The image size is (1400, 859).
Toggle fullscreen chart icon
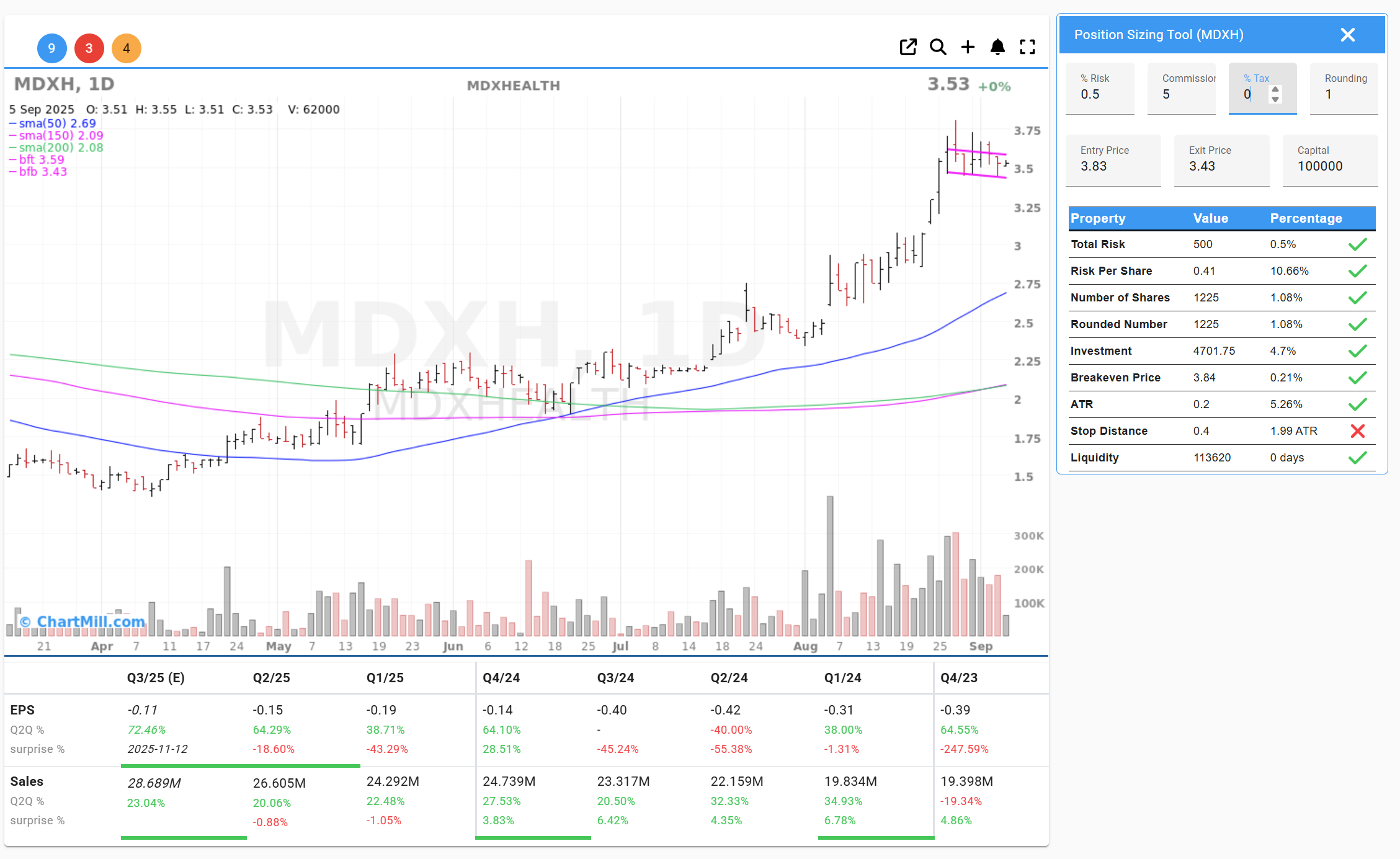pyautogui.click(x=1028, y=47)
